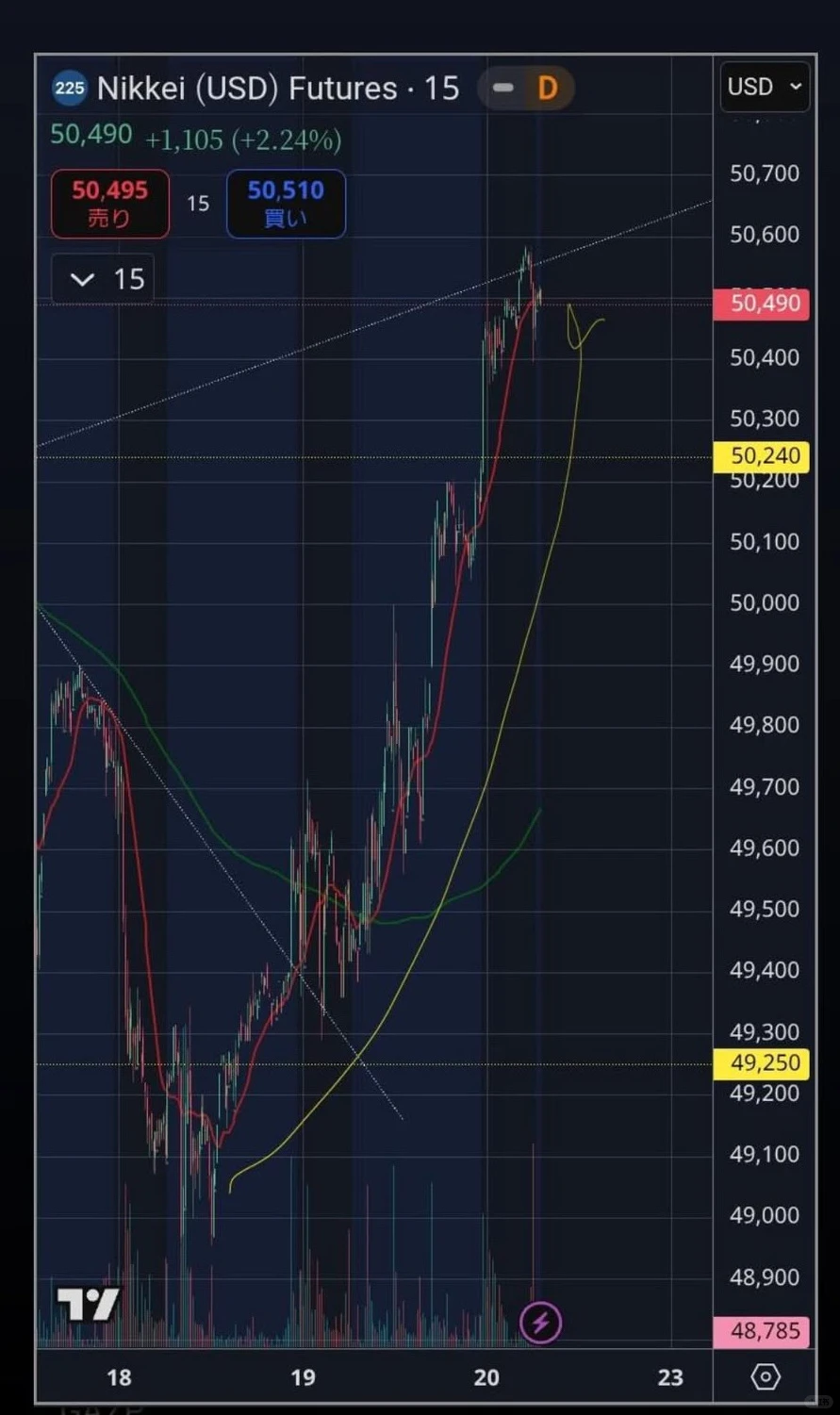Click the 50,600 price scale label

click(765, 235)
